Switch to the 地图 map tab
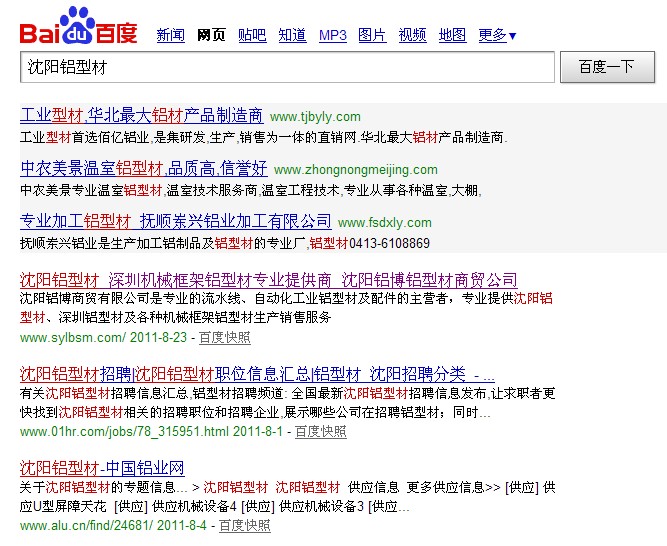This screenshot has height=546, width=667. pos(452,36)
